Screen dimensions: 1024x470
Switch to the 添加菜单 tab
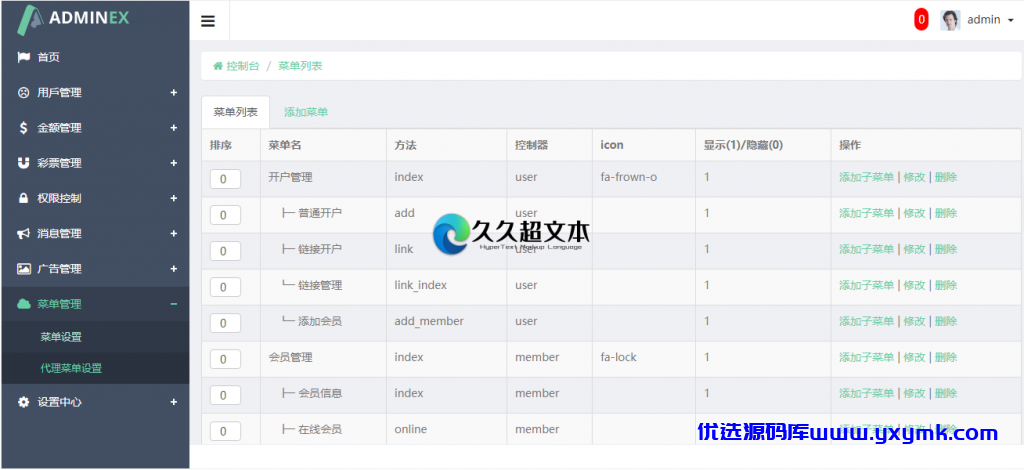306,112
